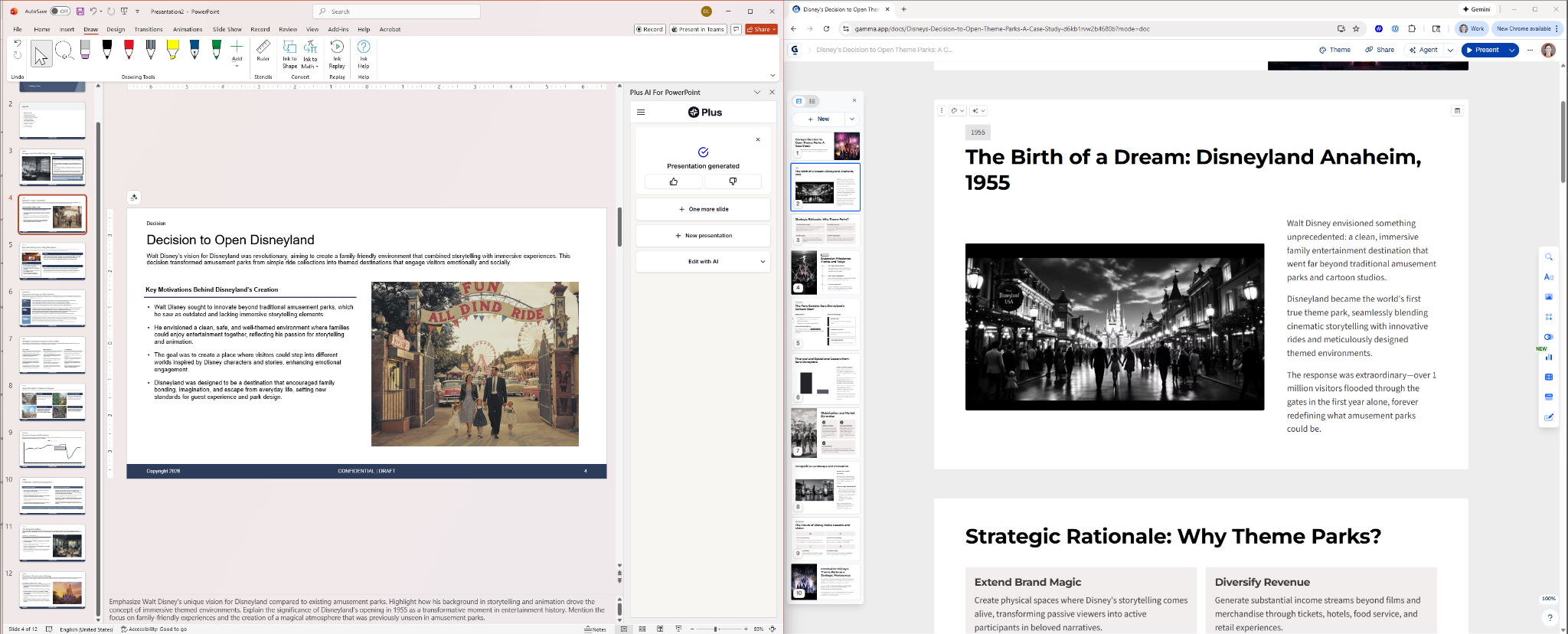Select slide 9 thumbnail in PowerPoint panel
The width and height of the screenshot is (1568, 634).
tap(52, 449)
